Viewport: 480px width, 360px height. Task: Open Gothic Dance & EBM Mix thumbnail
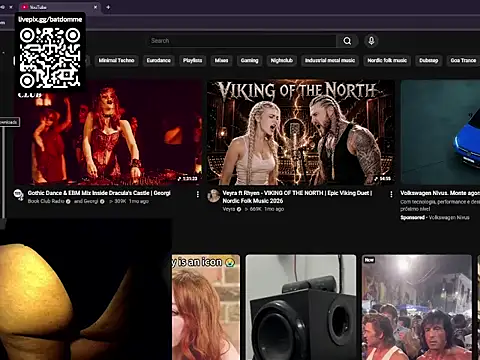pyautogui.click(x=108, y=132)
